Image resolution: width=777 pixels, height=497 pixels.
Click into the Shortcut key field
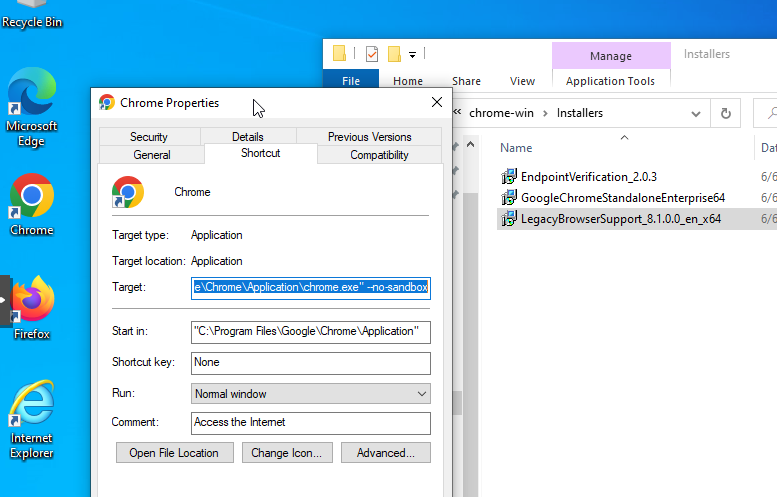311,363
